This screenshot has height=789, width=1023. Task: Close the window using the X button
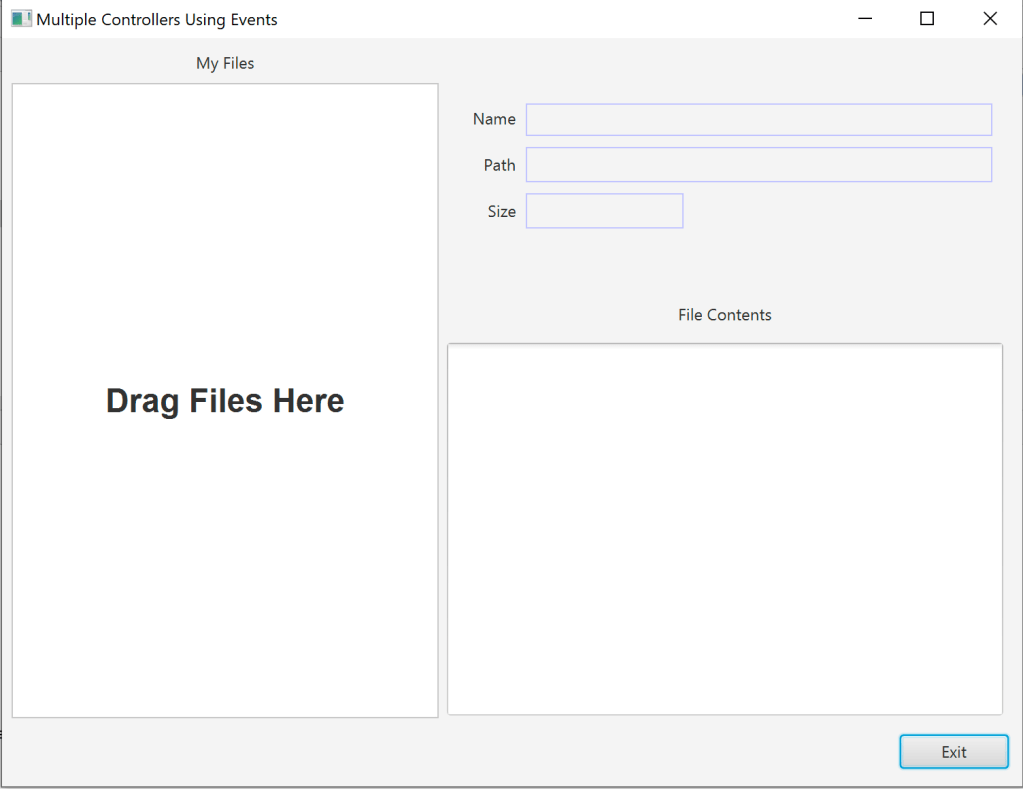pos(989,19)
